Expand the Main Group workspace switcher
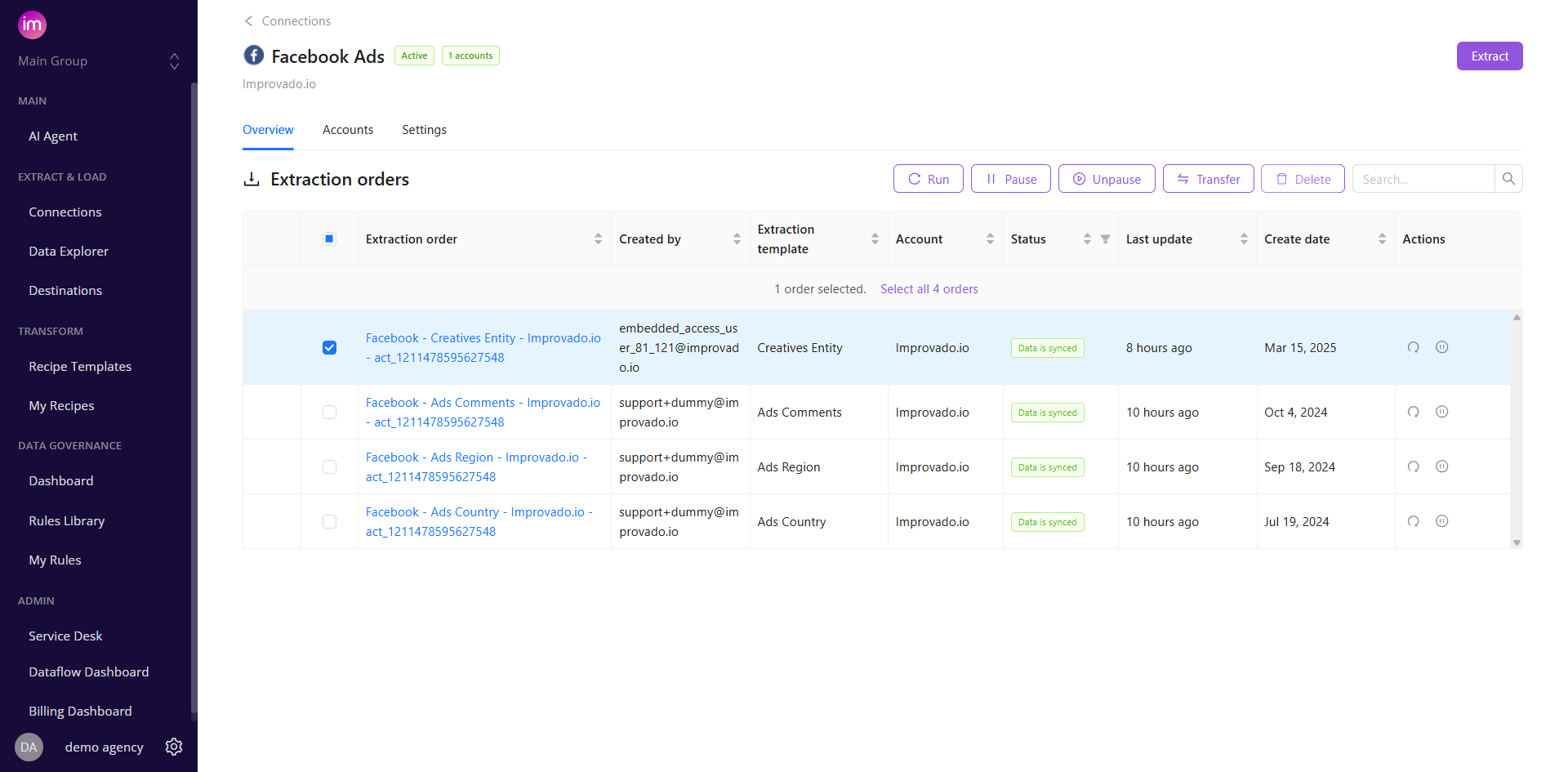Image resolution: width=1568 pixels, height=772 pixels. [174, 61]
